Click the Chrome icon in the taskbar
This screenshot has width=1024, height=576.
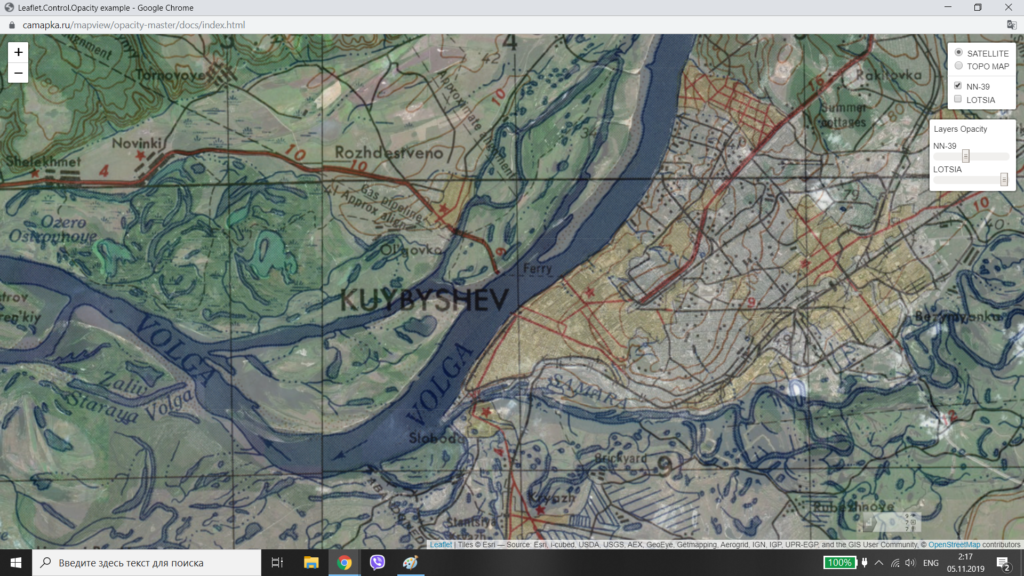pyautogui.click(x=344, y=563)
